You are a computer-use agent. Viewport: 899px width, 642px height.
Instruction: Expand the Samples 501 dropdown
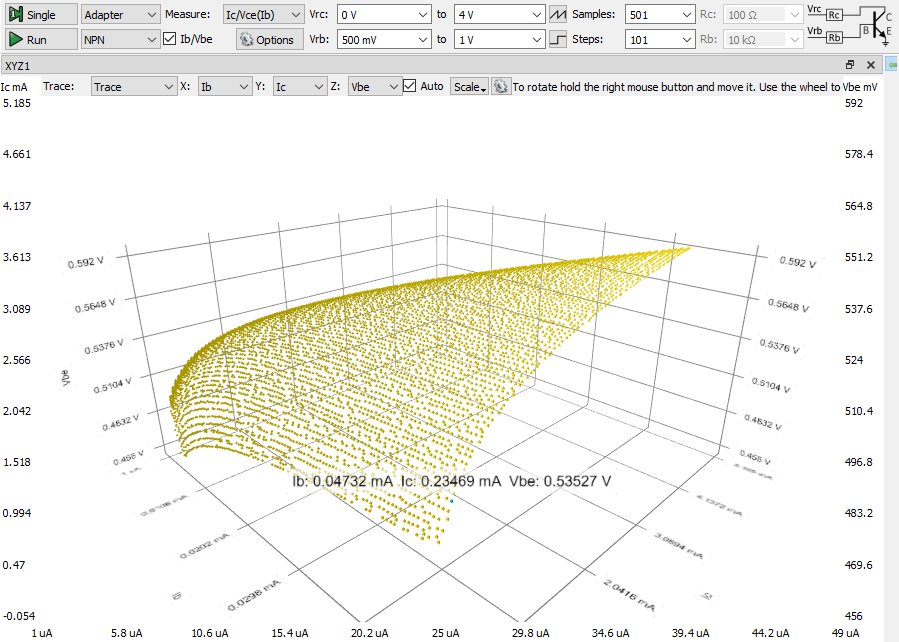point(660,15)
